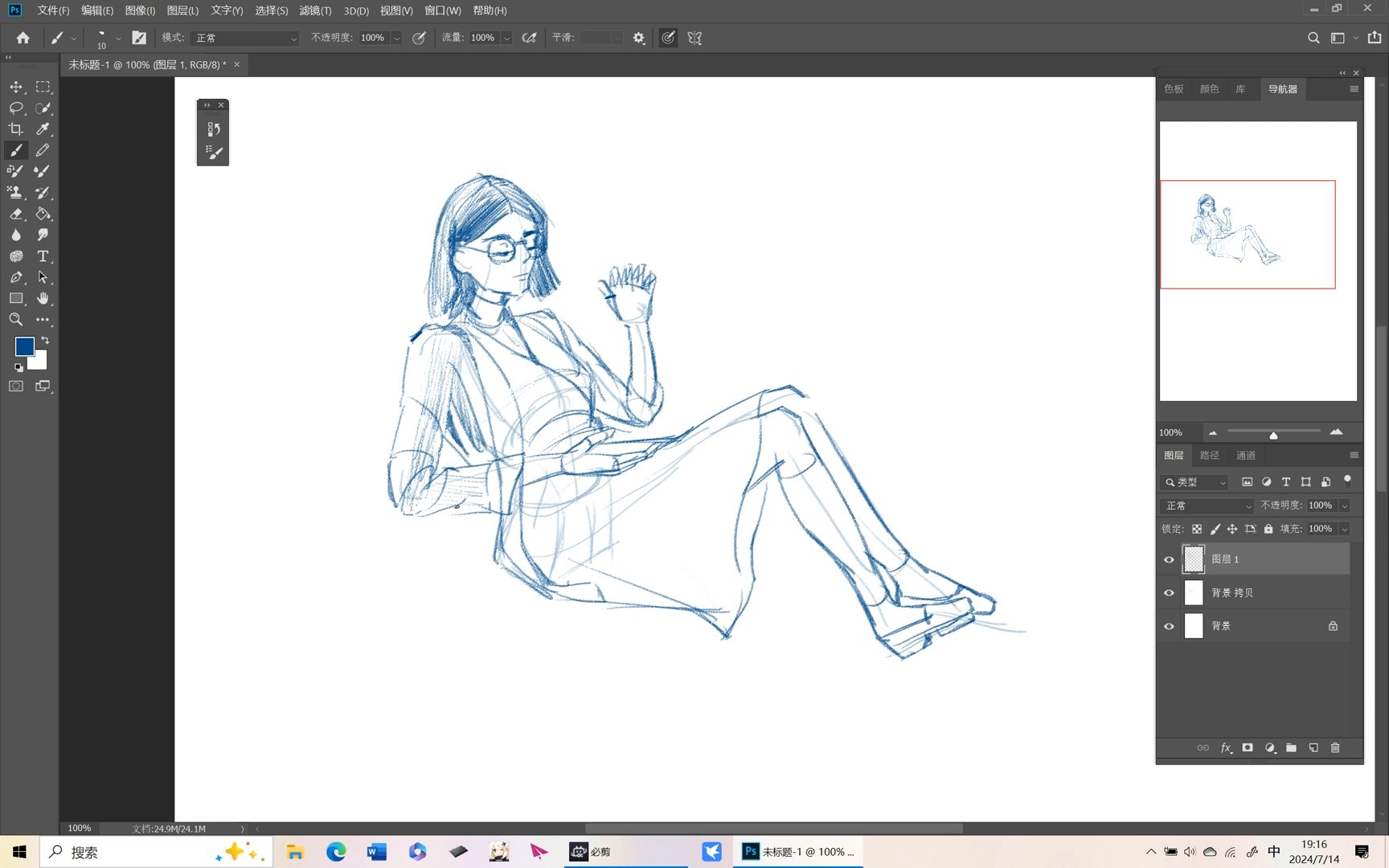Expand the layer blend mode 正常 dropdown
This screenshot has width=1389, height=868.
(x=1207, y=506)
